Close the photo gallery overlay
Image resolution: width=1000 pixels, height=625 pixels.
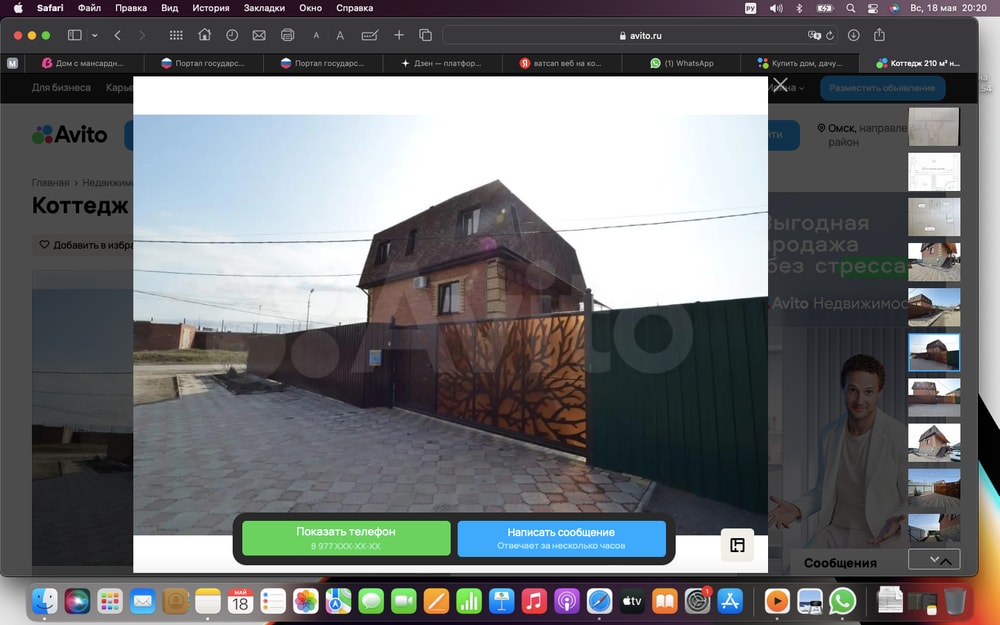tap(780, 85)
